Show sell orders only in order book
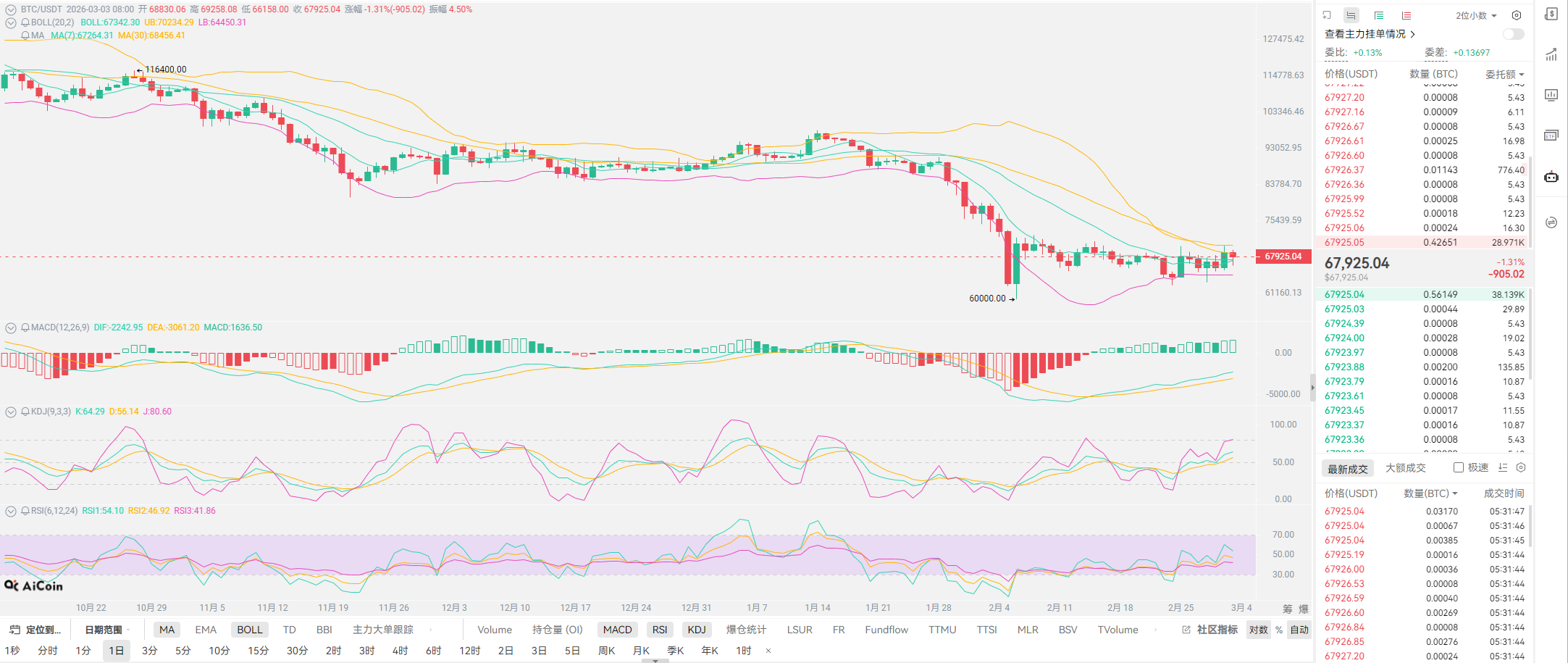1568x663 pixels. pos(1406,15)
